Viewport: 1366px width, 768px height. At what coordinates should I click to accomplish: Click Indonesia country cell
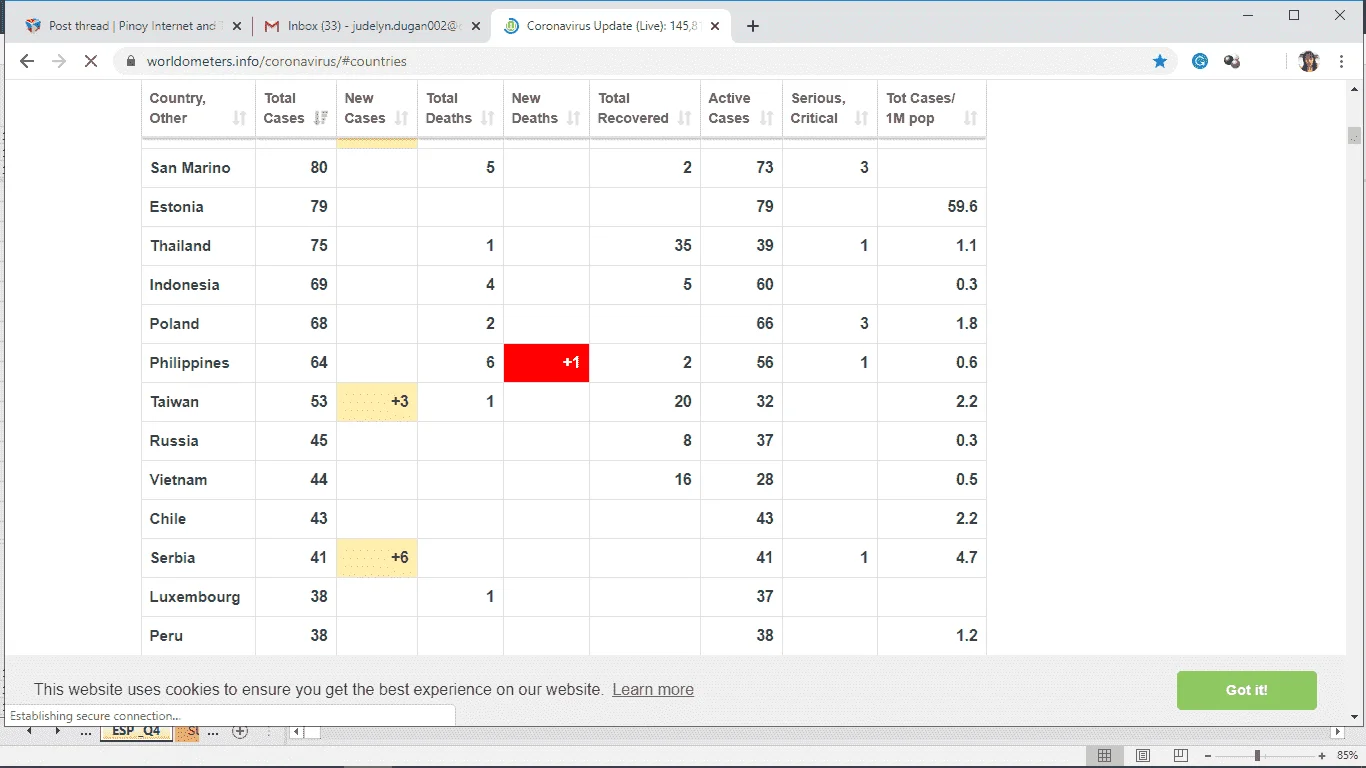(x=198, y=285)
